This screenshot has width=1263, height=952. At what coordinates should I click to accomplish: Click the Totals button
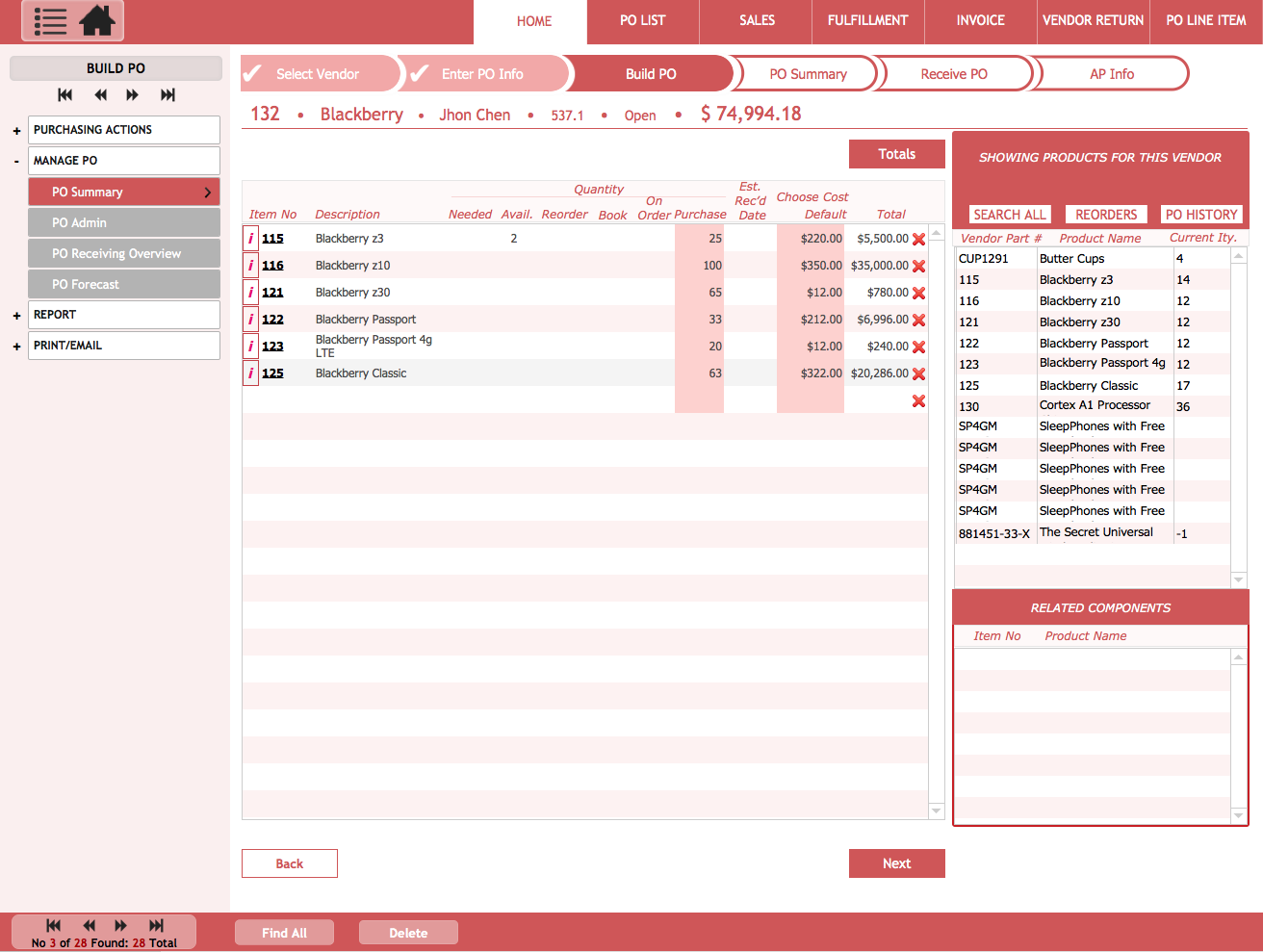[x=897, y=154]
